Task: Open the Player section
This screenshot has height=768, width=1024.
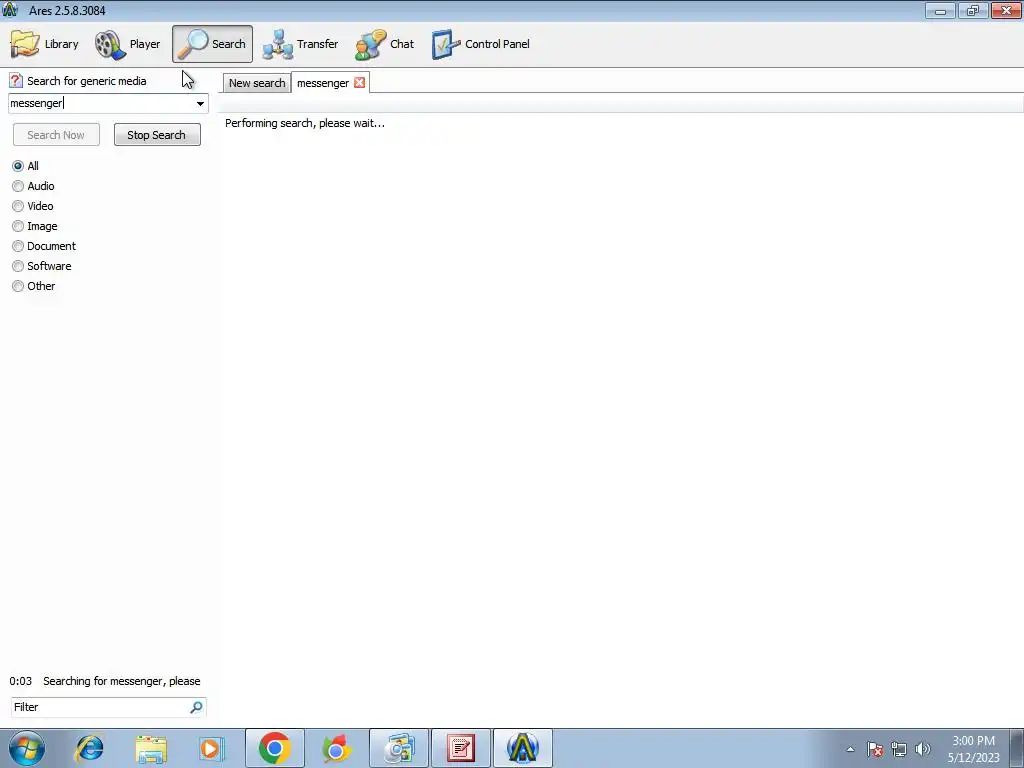Action: click(127, 44)
